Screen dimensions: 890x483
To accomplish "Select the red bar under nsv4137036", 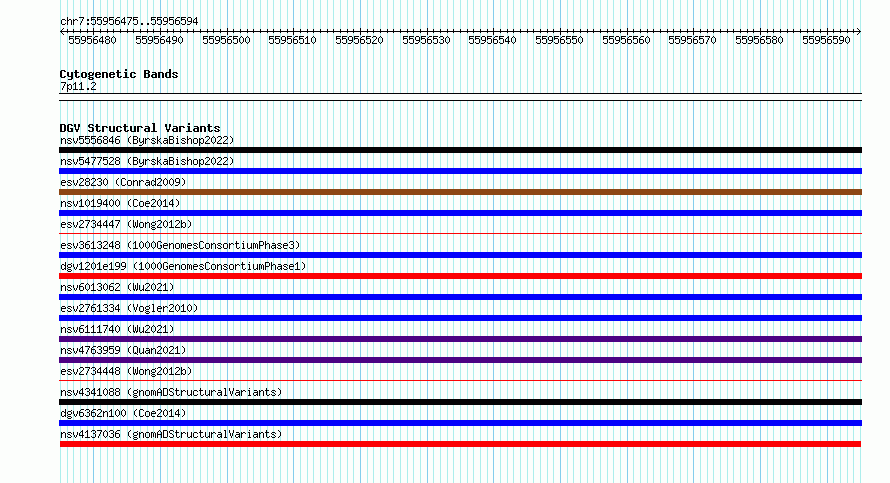I will click(x=460, y=444).
